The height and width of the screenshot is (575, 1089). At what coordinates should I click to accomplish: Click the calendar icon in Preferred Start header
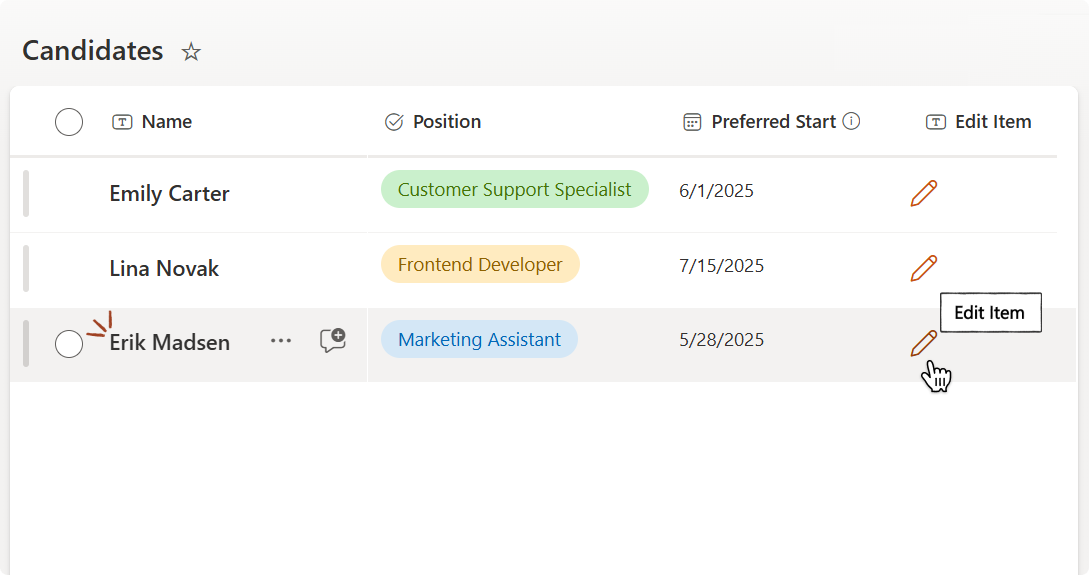coord(692,122)
